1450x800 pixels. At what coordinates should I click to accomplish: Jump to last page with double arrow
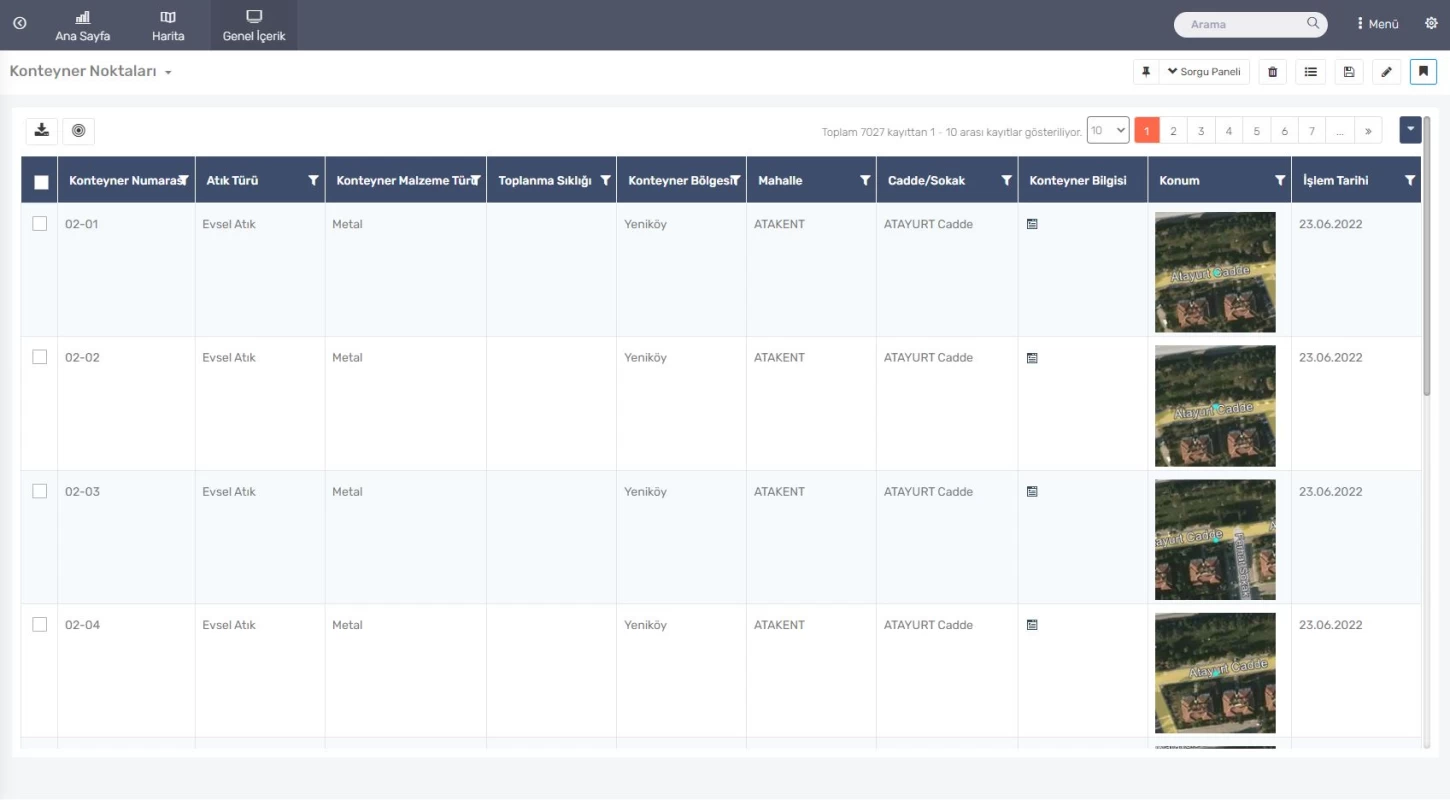click(x=1368, y=131)
